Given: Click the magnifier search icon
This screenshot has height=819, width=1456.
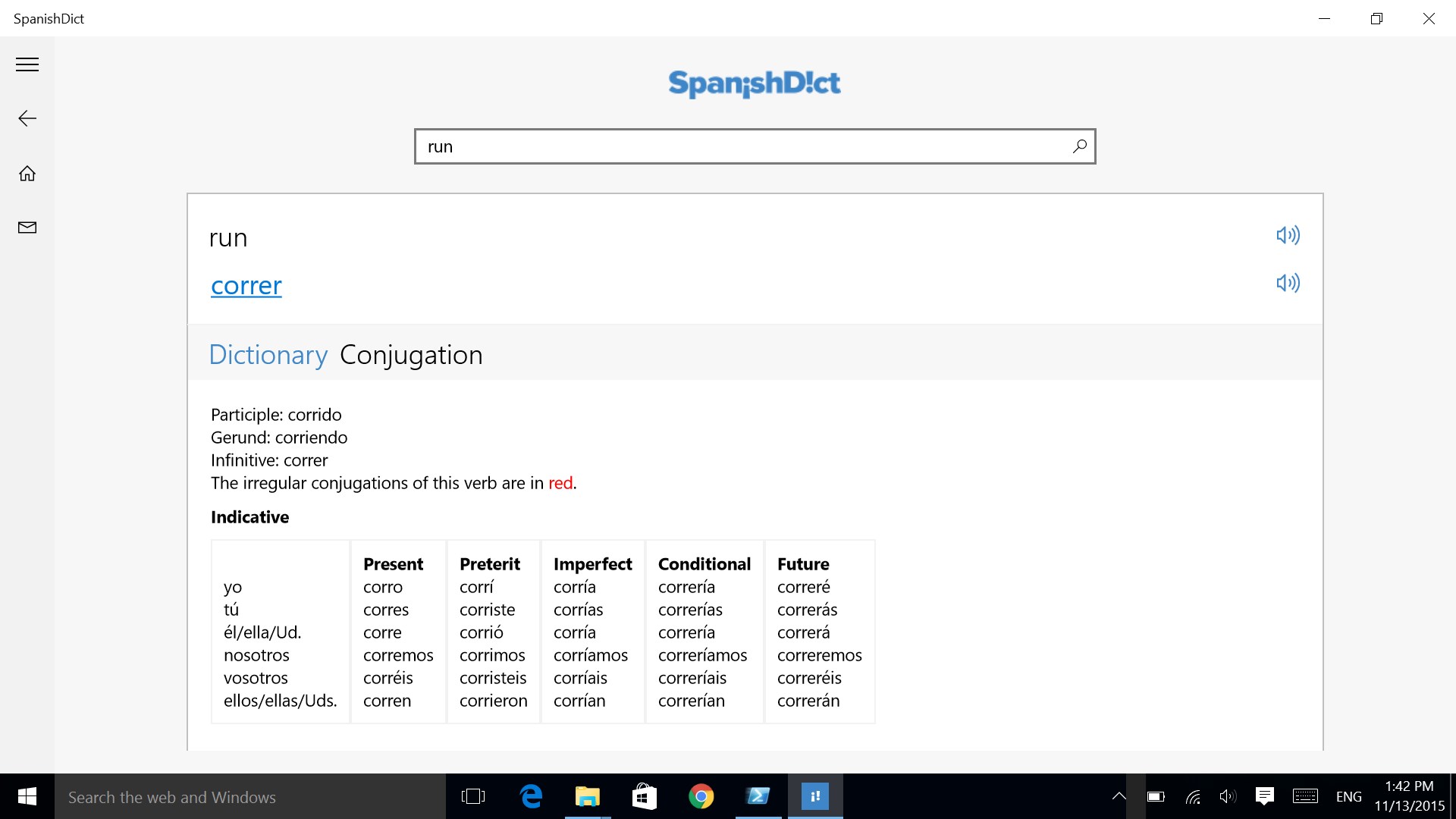Looking at the screenshot, I should tap(1079, 146).
